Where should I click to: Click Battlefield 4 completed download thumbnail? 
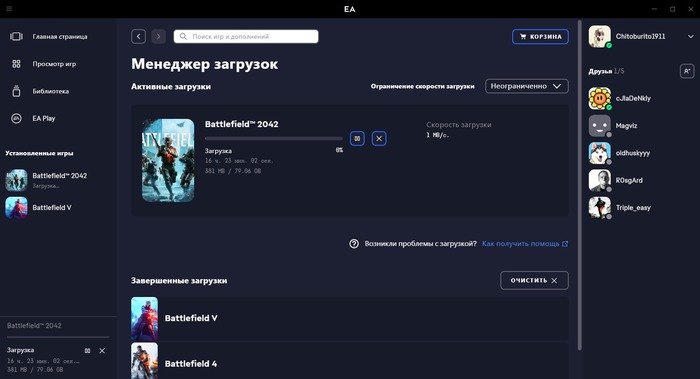coord(145,361)
